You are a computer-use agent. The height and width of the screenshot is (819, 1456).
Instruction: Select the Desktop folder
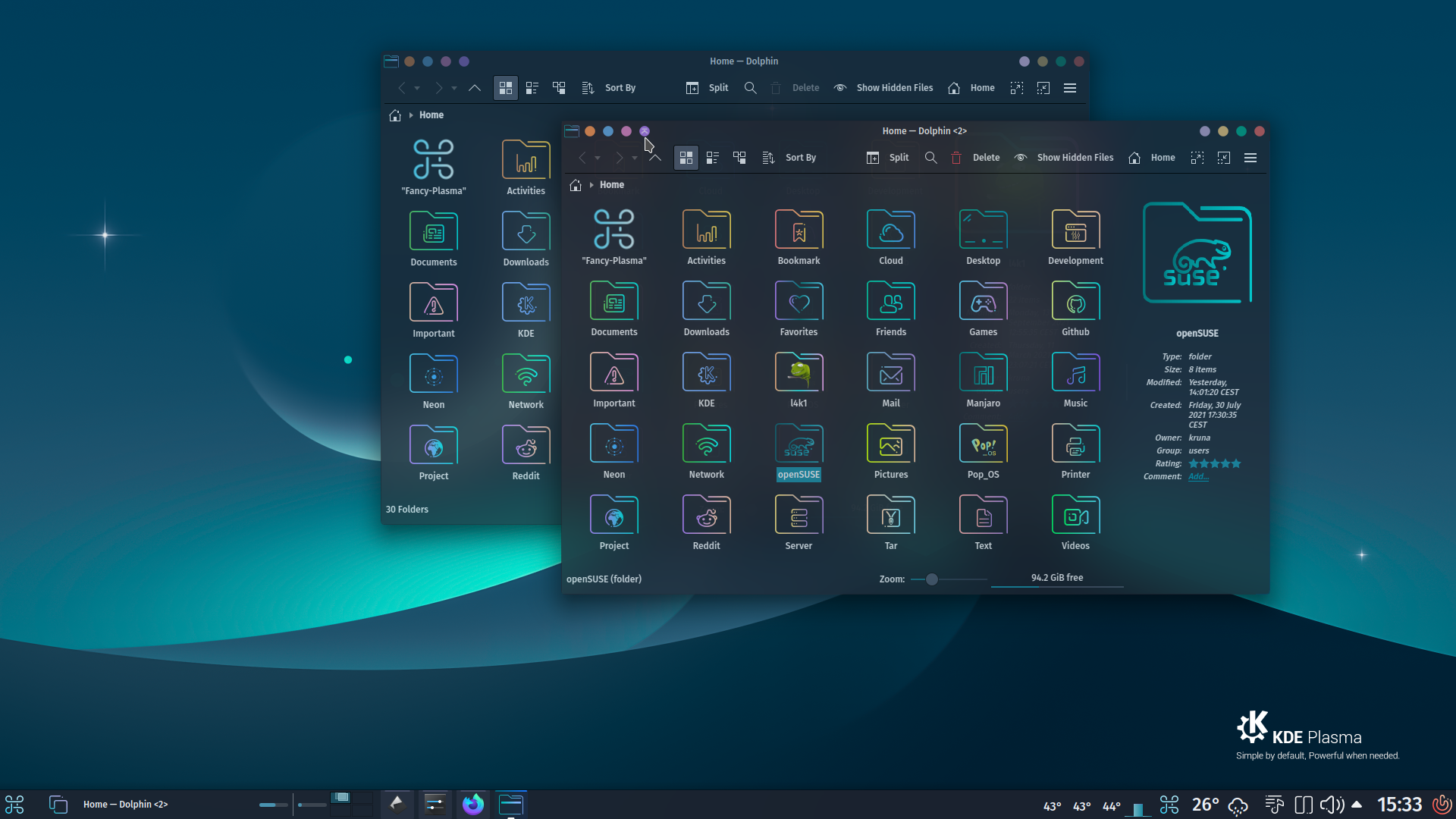984,237
